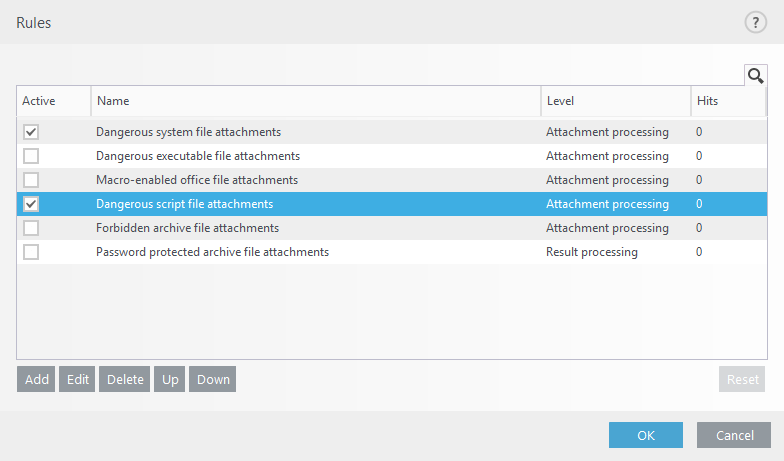Confirm changes with OK button
Viewport: 784px width, 461px height.
(645, 435)
